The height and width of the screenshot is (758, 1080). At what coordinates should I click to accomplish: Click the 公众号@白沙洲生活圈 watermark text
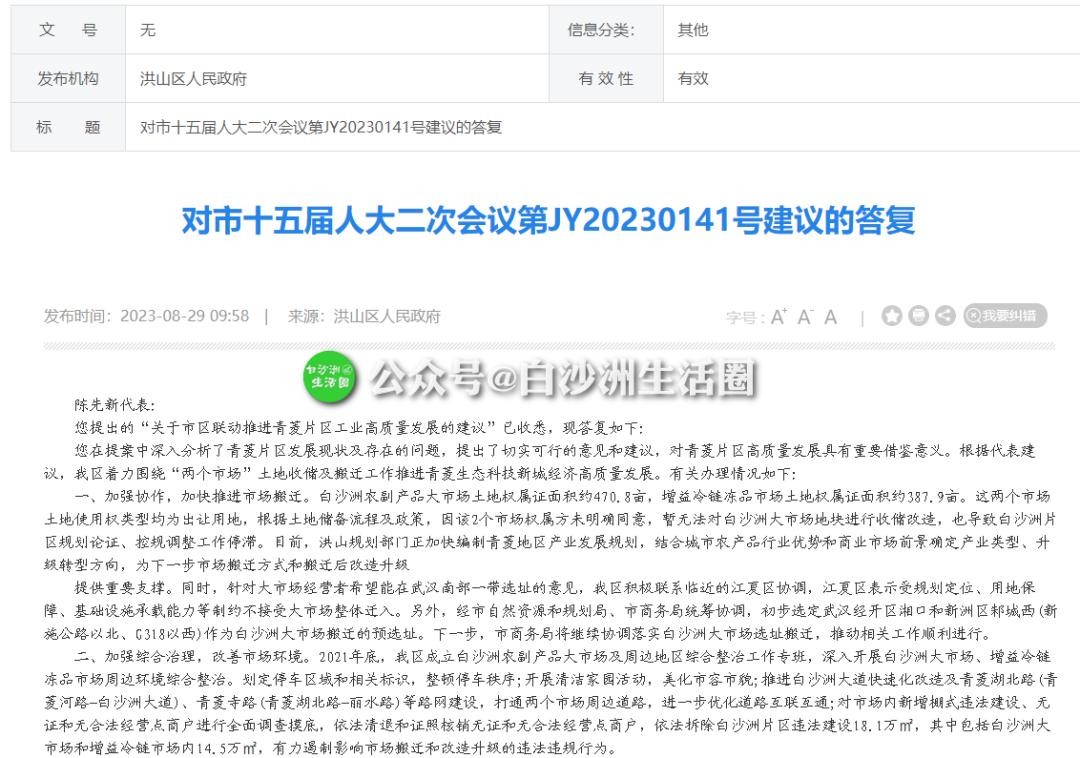point(563,379)
